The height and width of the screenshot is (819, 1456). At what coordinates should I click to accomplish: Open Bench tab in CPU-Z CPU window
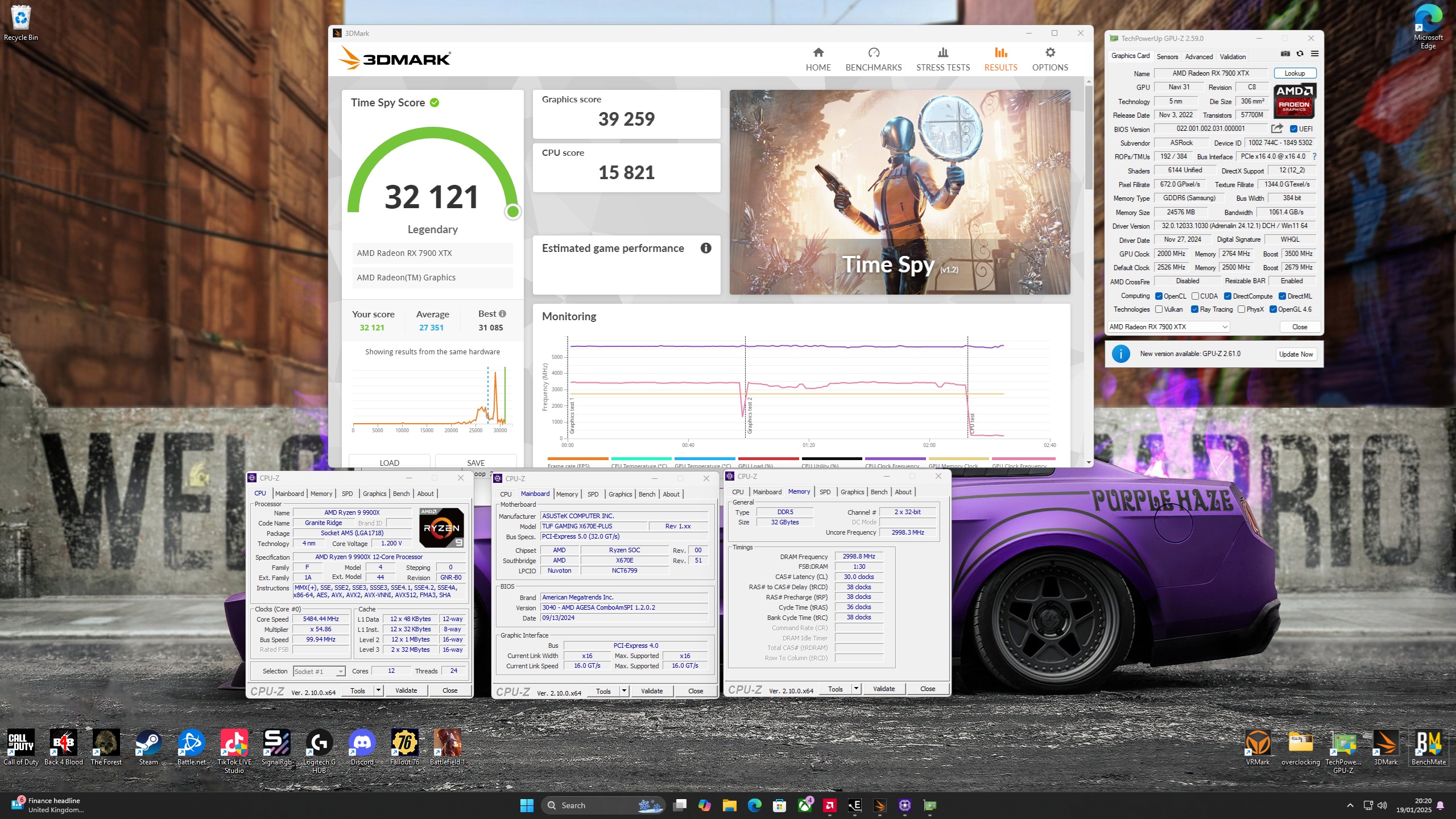pyautogui.click(x=401, y=494)
